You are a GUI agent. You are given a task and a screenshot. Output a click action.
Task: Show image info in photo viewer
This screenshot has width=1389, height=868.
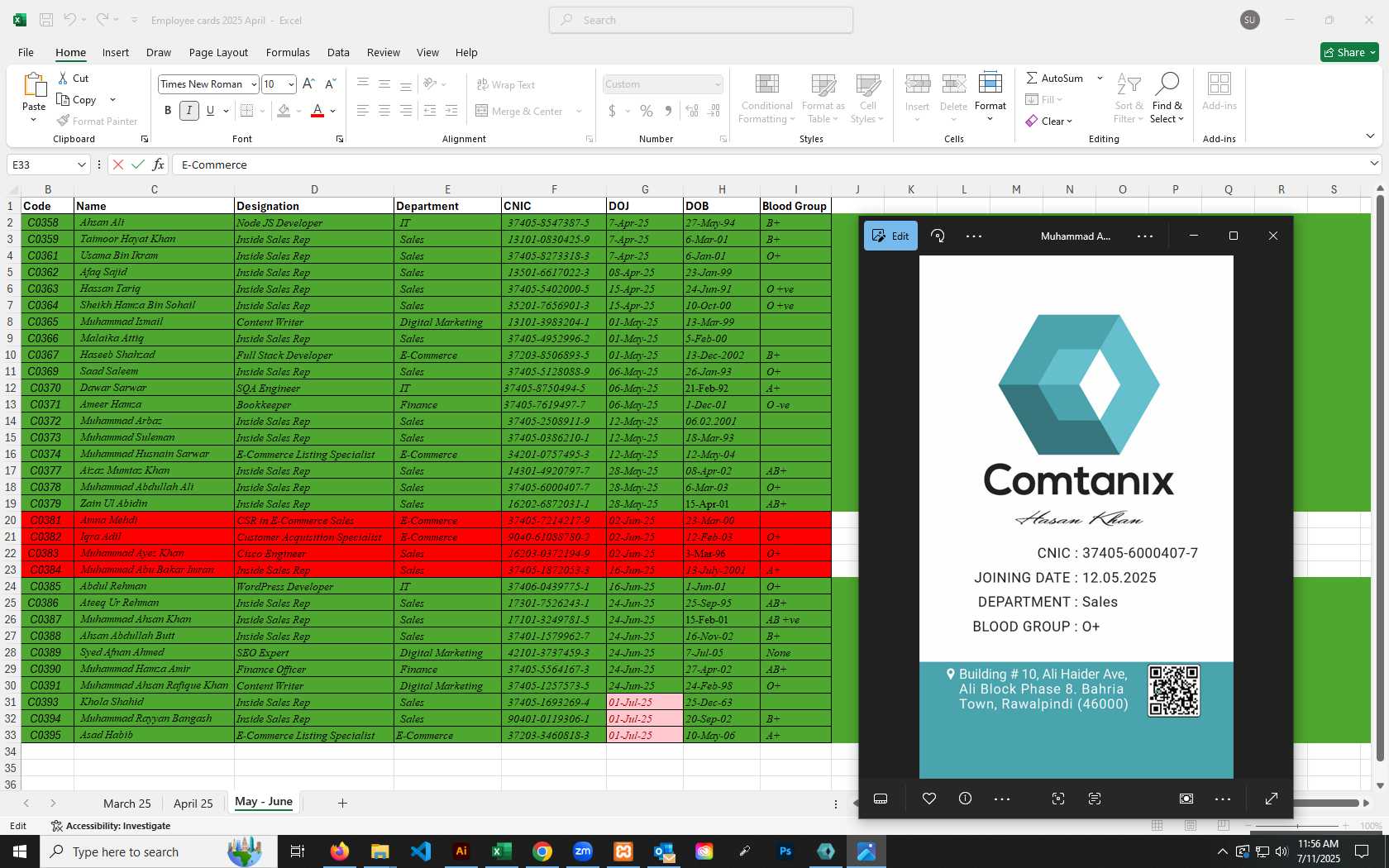[965, 799]
